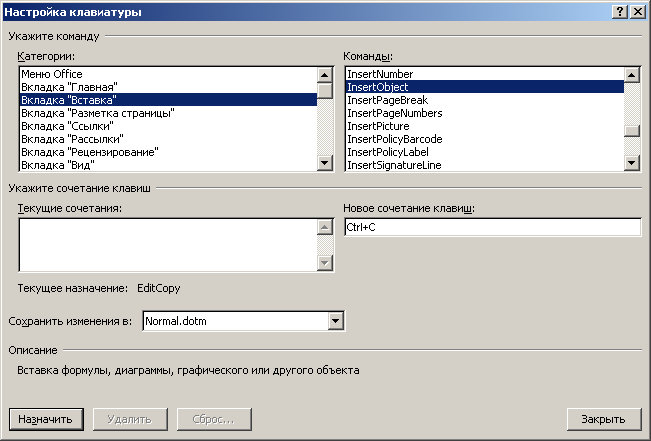
Task: Click the down arrow of the Команды list scrollbar
Action: (x=631, y=163)
